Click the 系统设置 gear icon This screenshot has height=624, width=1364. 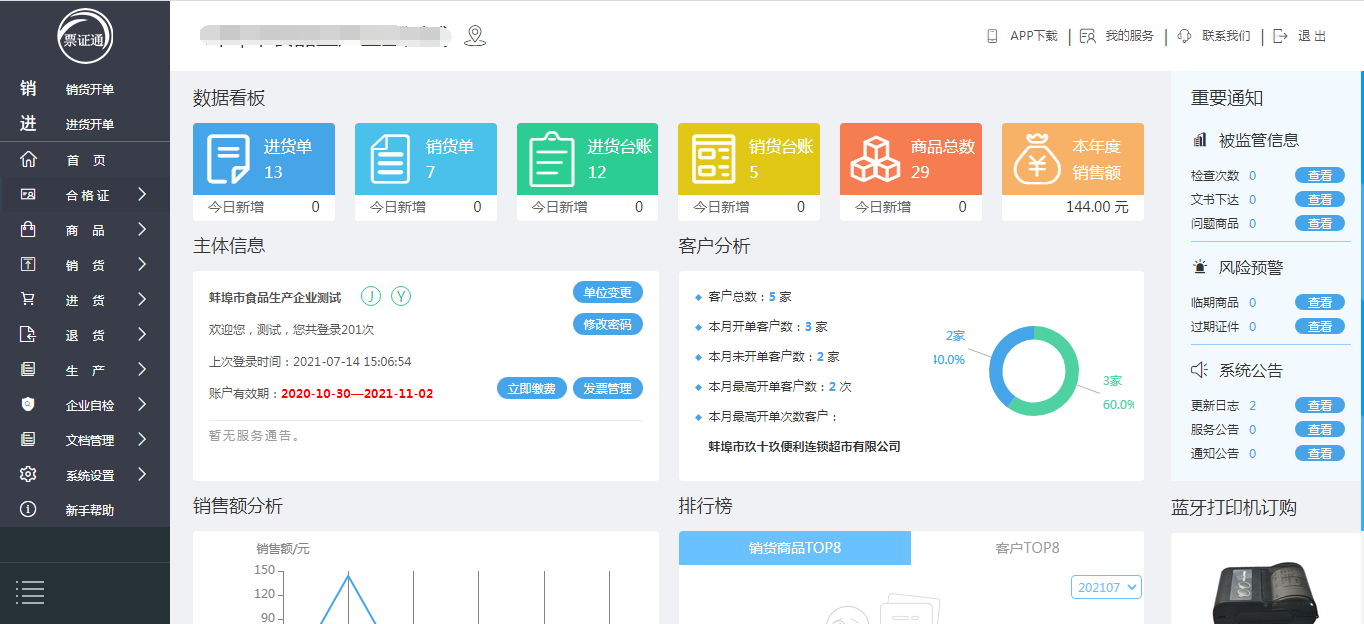[x=28, y=475]
